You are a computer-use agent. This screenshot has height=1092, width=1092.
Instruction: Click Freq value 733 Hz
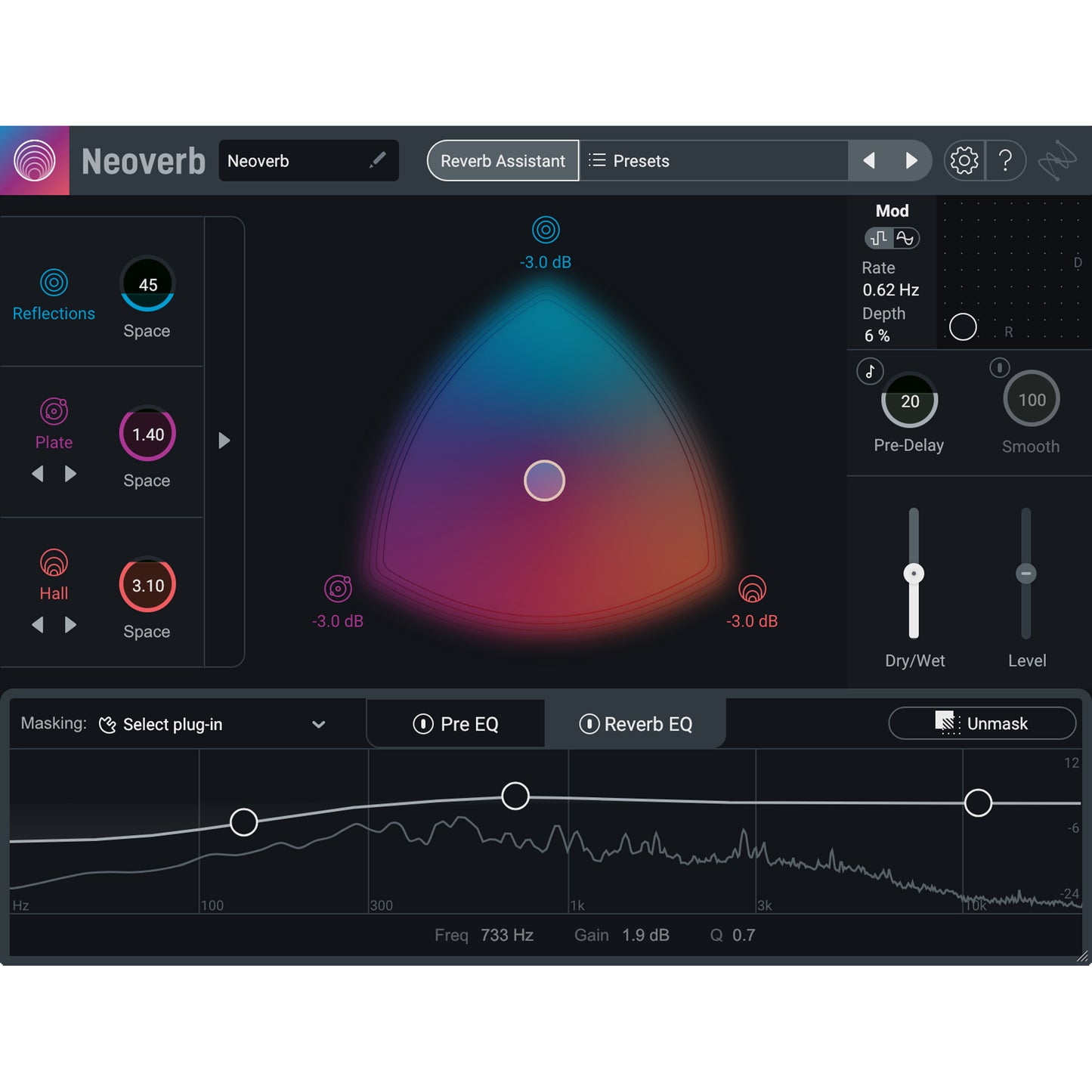(x=507, y=935)
